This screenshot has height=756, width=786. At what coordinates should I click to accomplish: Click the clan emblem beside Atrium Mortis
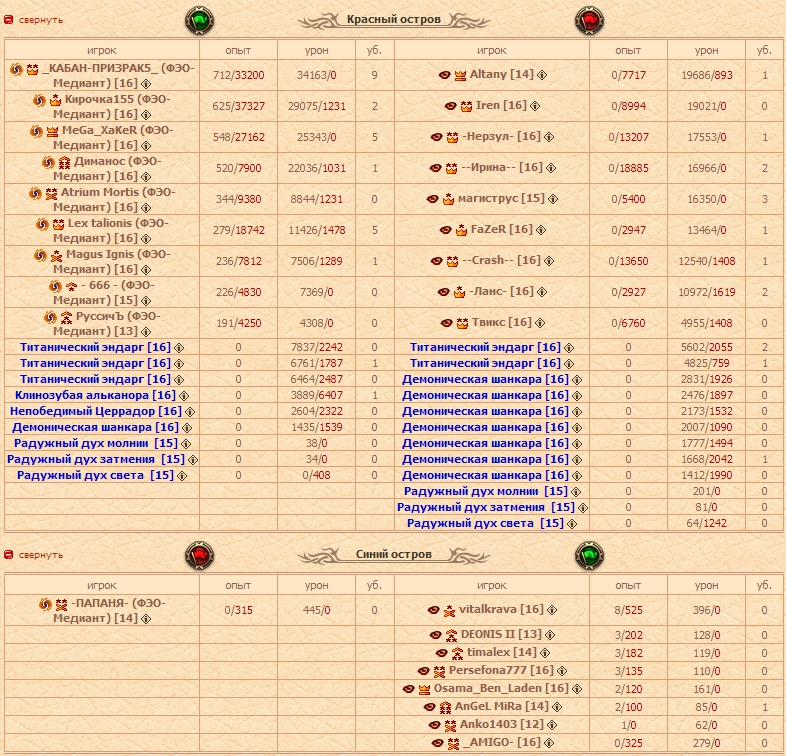tap(35, 193)
